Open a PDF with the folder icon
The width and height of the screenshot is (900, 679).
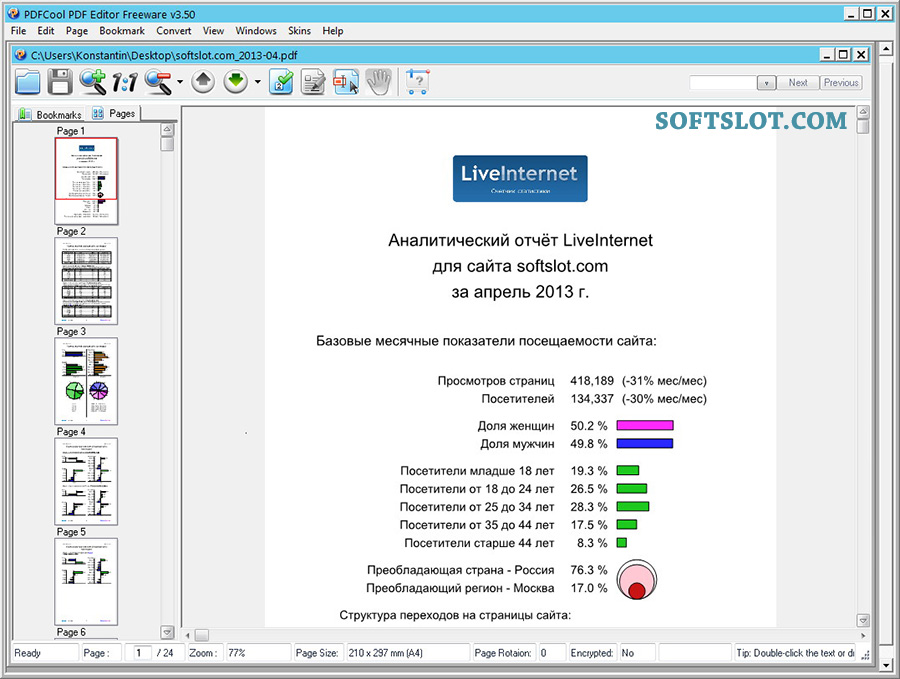pyautogui.click(x=28, y=82)
